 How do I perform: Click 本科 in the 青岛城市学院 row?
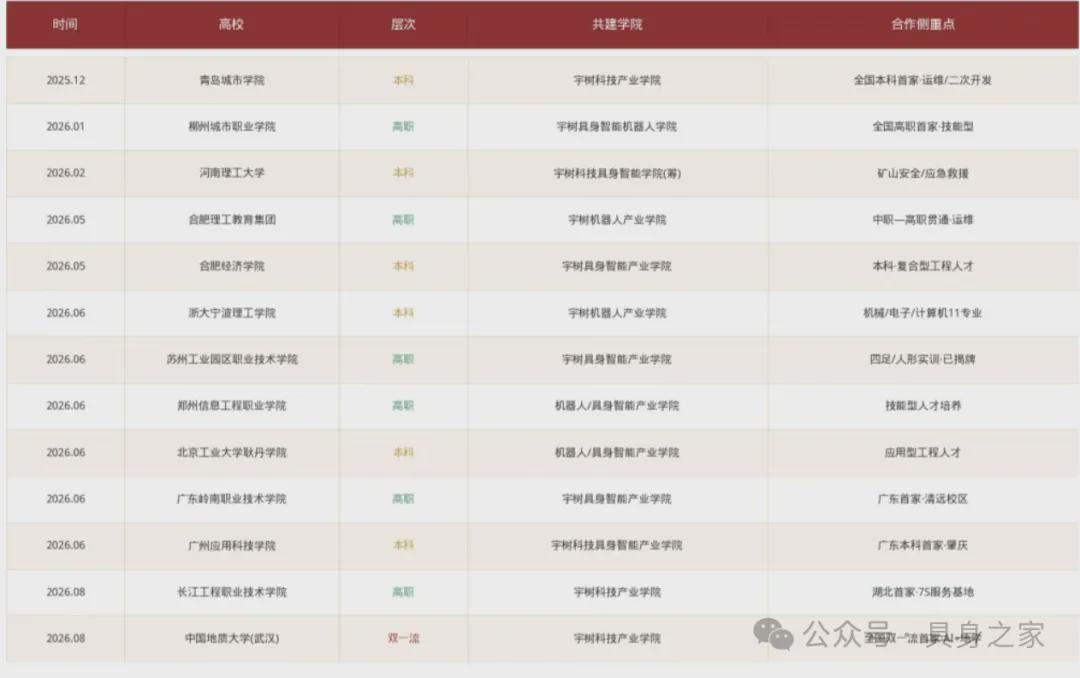click(x=403, y=80)
